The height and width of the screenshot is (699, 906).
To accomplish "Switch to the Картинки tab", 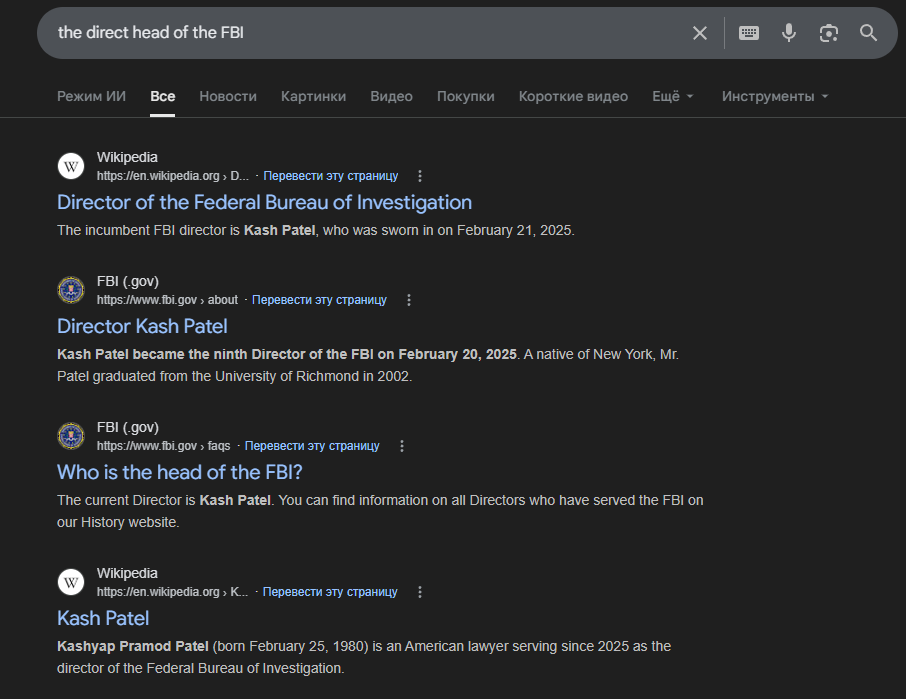I will pos(313,96).
